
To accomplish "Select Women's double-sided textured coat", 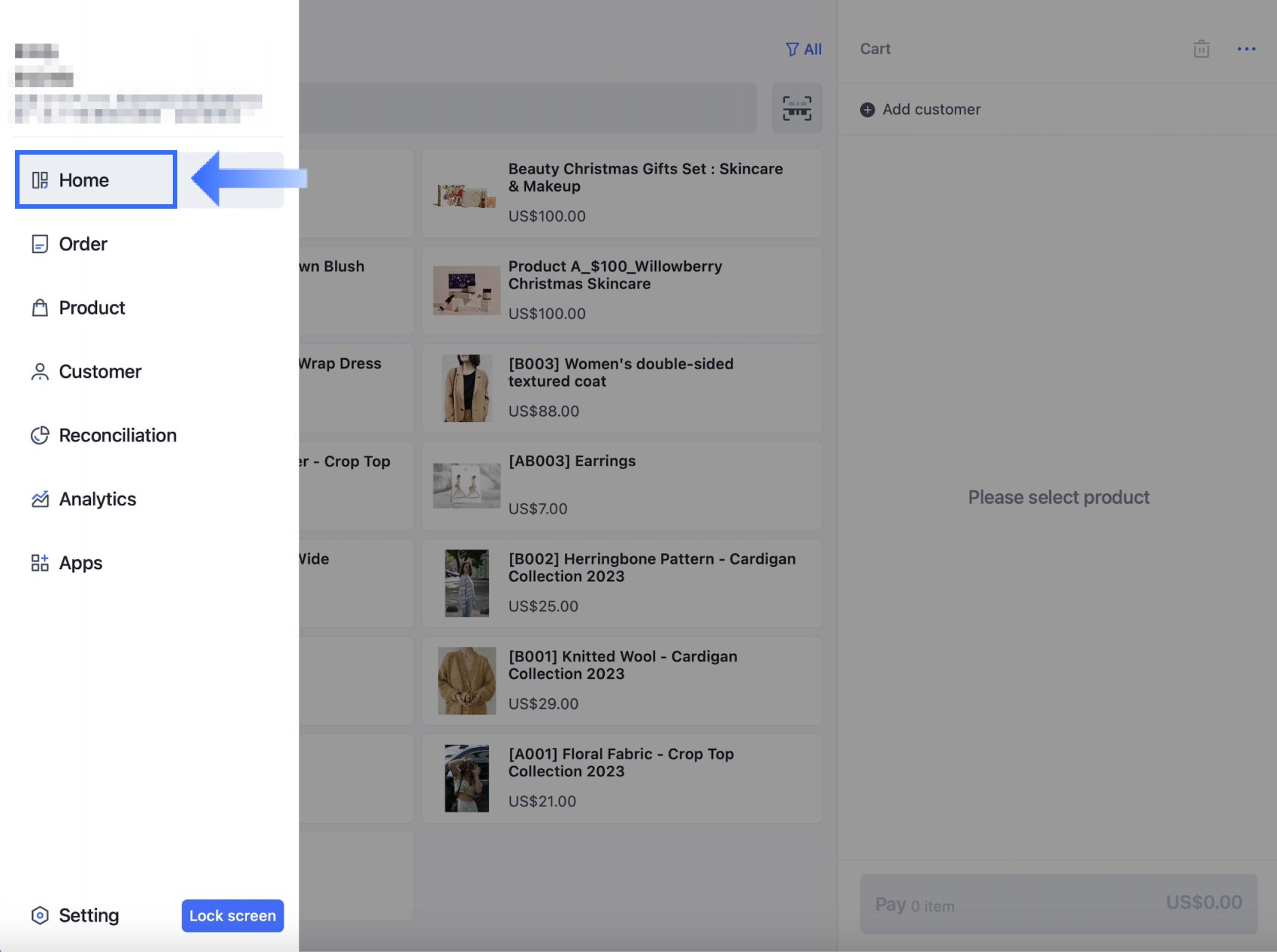I will click(622, 388).
